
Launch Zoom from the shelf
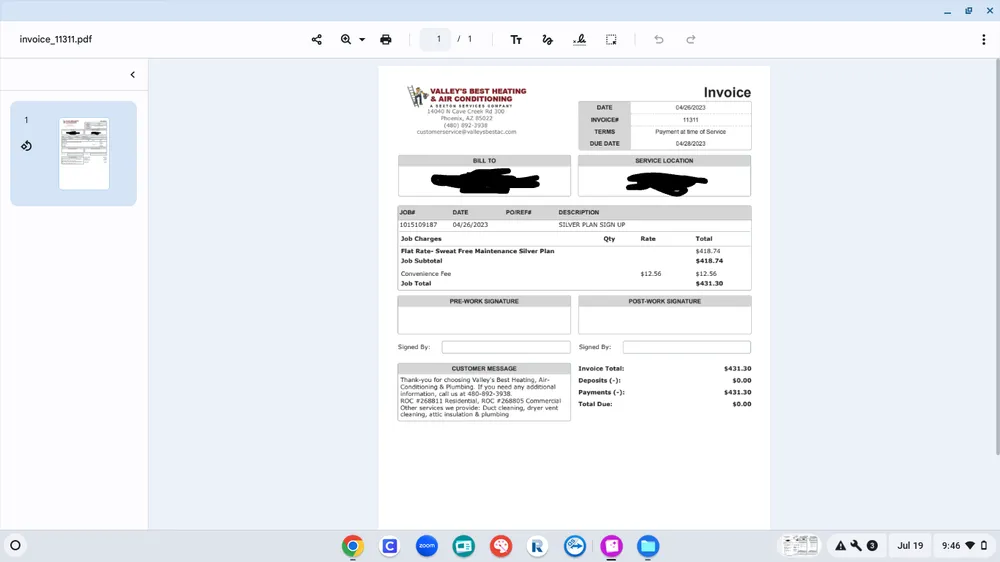pyautogui.click(x=427, y=546)
